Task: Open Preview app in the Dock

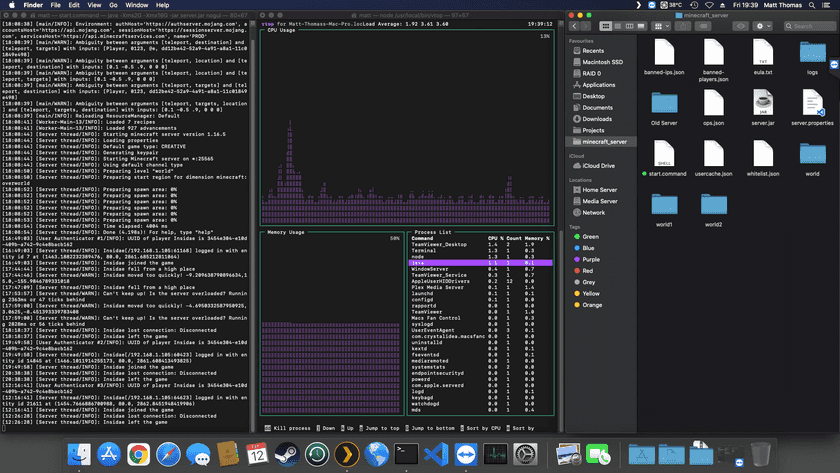Action: [x=568, y=455]
